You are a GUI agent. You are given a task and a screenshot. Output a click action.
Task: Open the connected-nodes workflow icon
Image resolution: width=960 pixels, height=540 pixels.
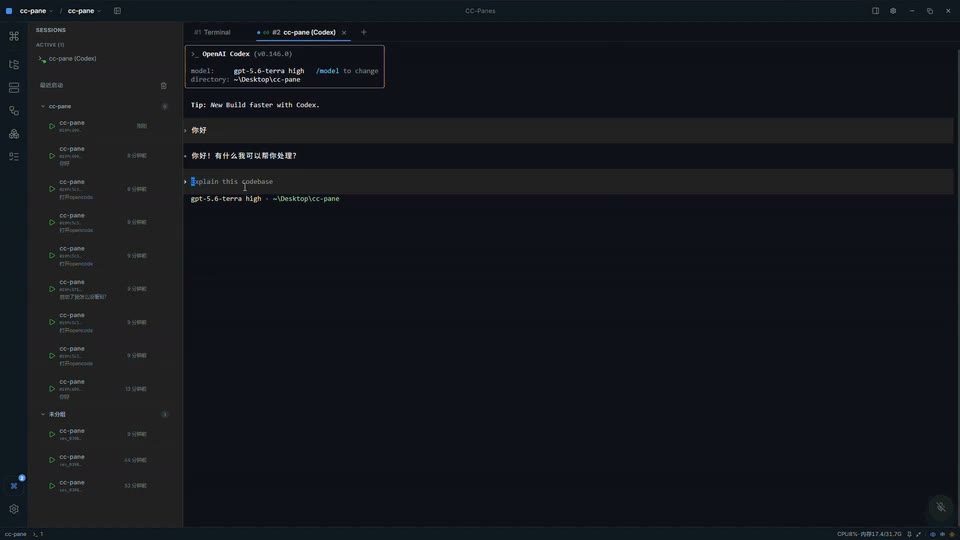point(13,111)
